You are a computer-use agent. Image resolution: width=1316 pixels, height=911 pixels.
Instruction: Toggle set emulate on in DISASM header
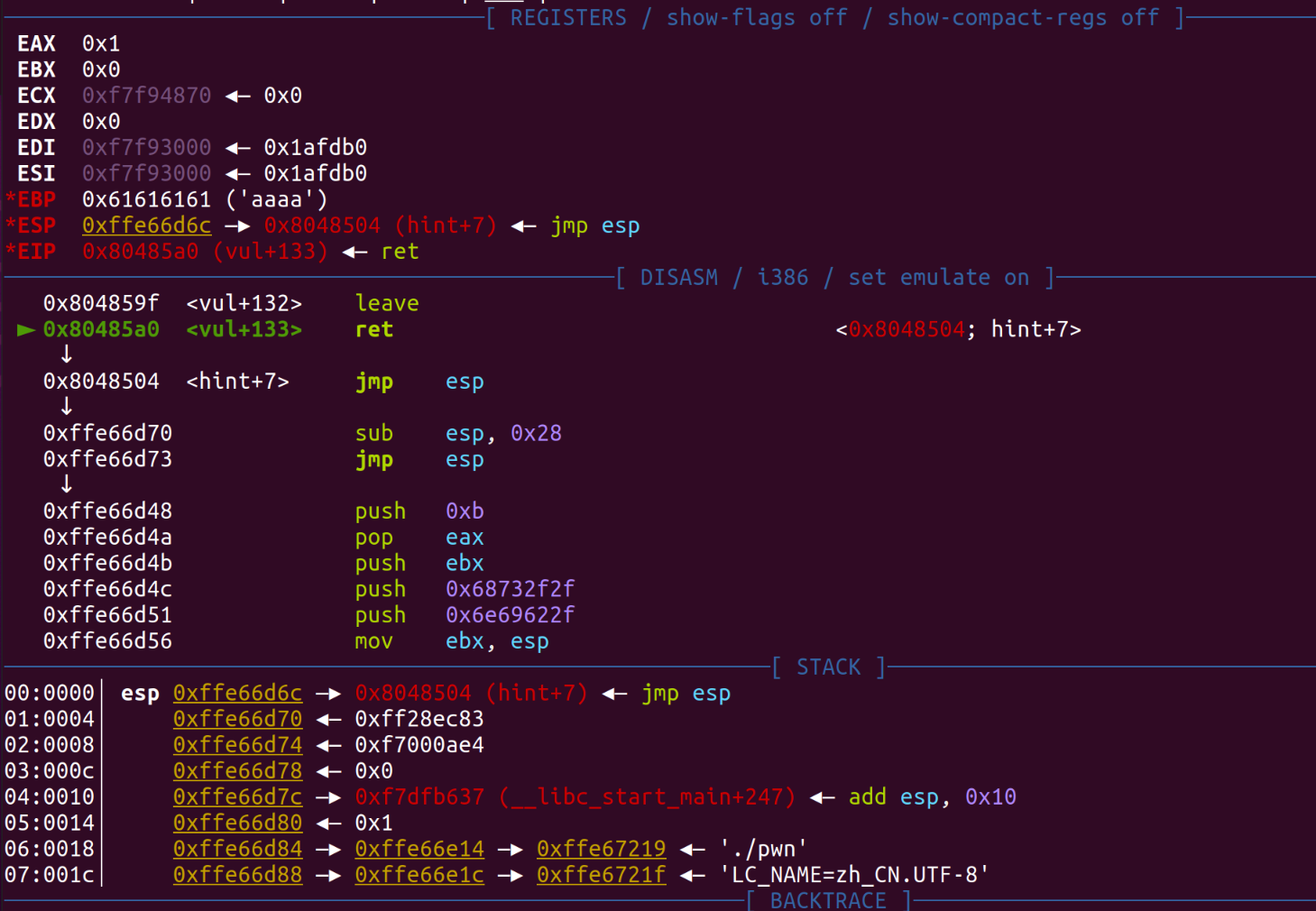(941, 277)
